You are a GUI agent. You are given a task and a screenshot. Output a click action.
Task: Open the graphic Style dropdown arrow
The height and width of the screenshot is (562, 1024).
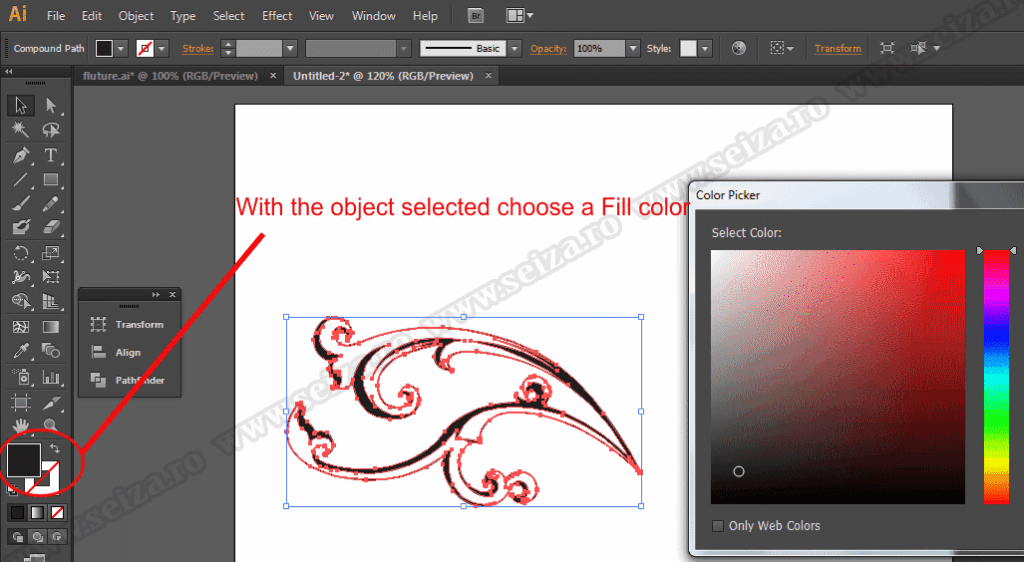click(704, 48)
